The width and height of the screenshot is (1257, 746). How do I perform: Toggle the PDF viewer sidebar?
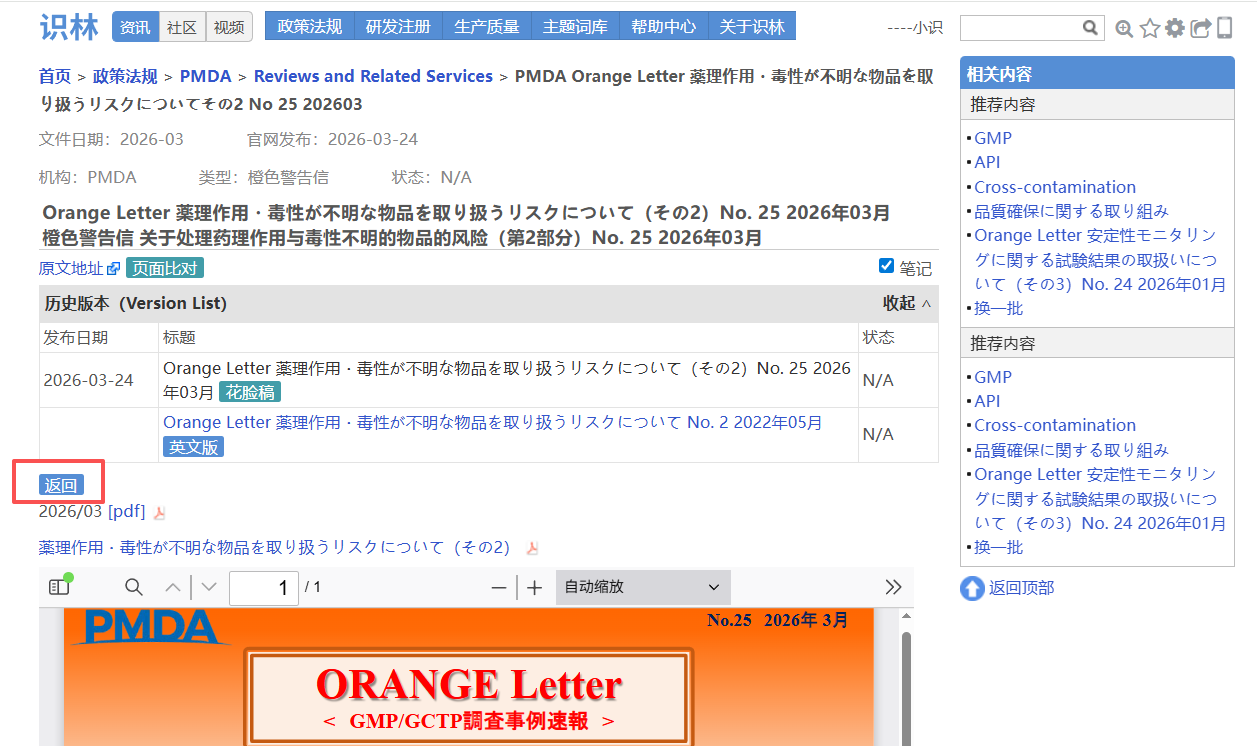(x=60, y=587)
